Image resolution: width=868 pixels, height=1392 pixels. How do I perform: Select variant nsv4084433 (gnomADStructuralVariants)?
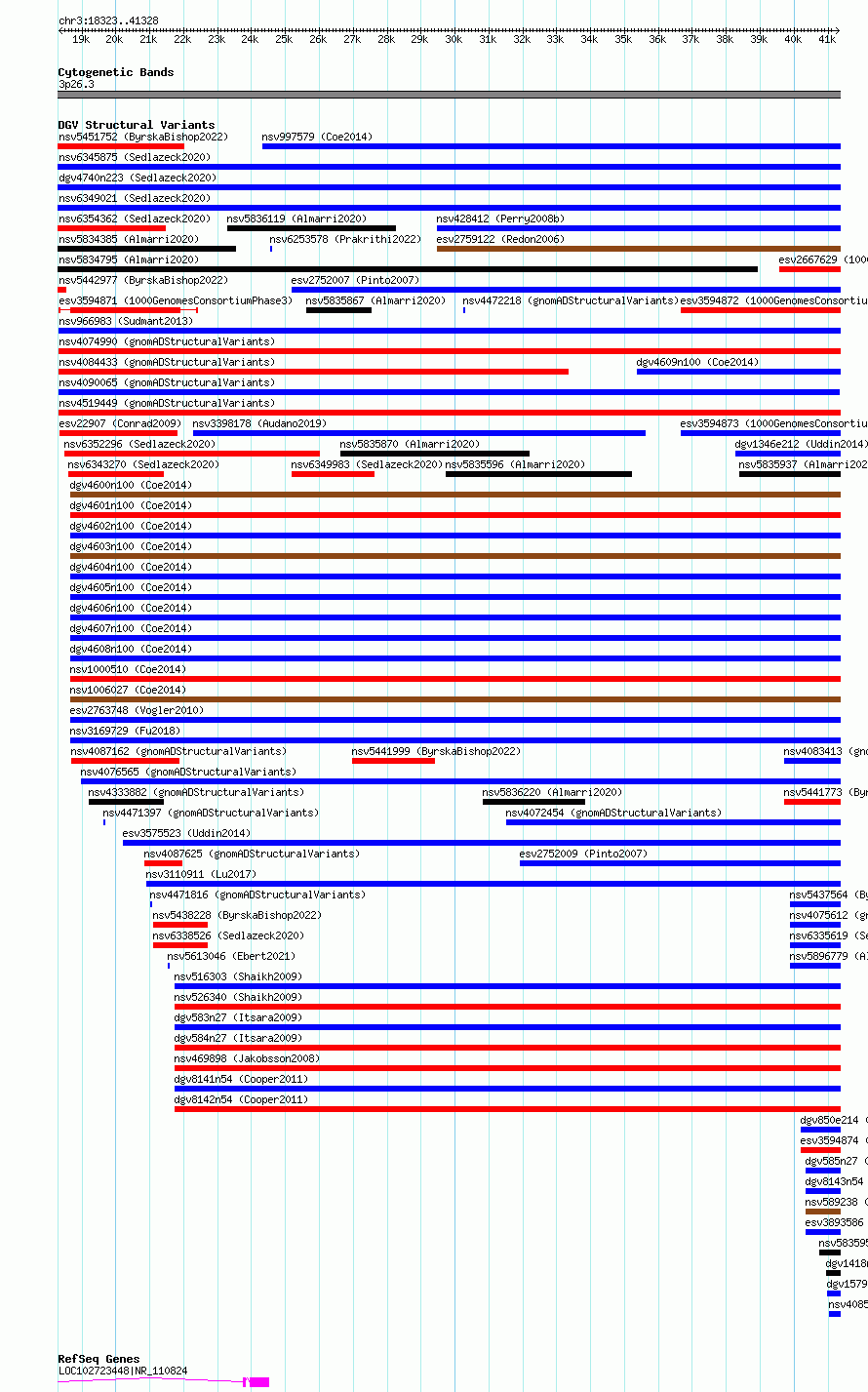(x=313, y=372)
